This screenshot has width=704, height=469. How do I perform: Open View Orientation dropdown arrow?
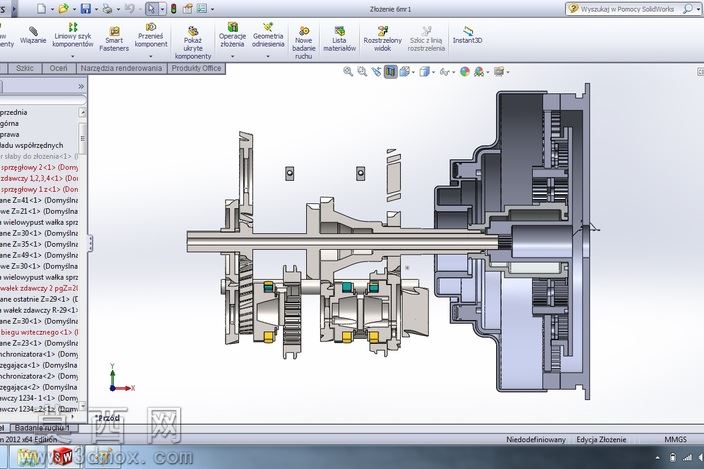tap(413, 72)
